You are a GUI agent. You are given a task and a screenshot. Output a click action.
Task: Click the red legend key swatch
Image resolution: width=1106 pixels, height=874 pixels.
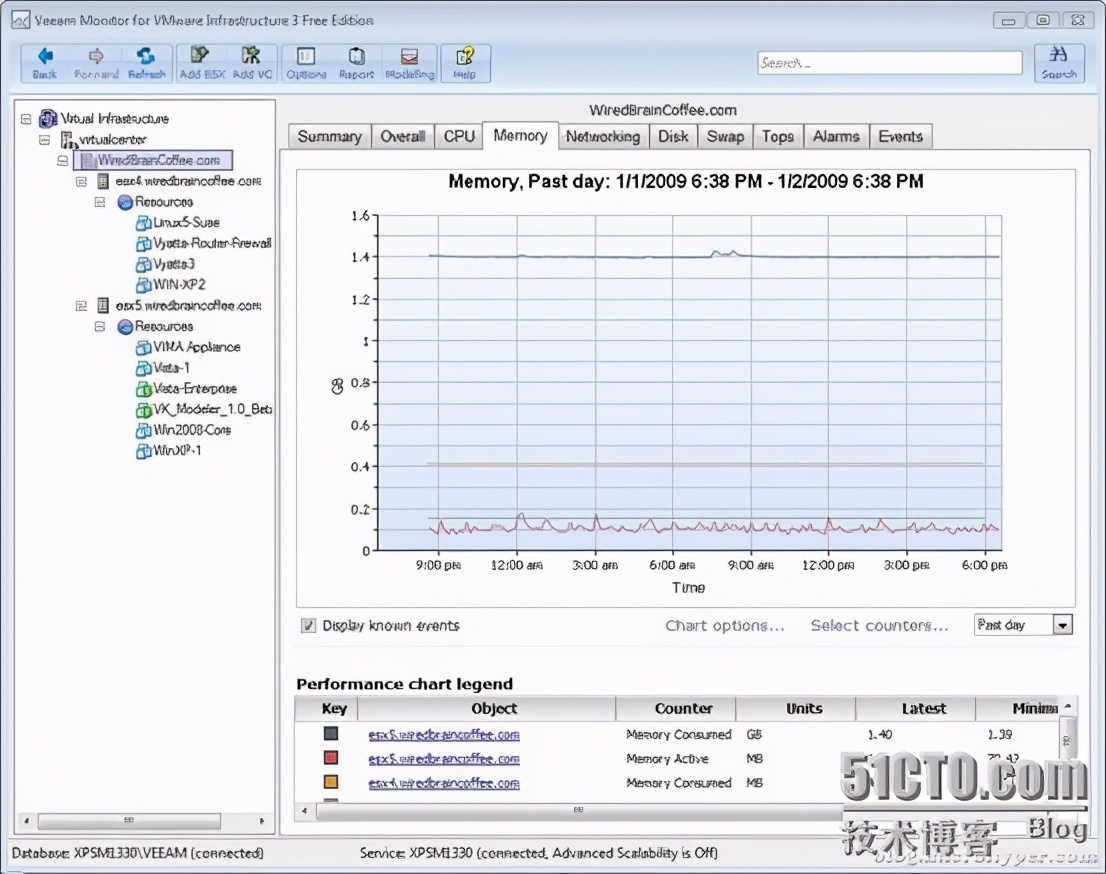click(x=330, y=758)
